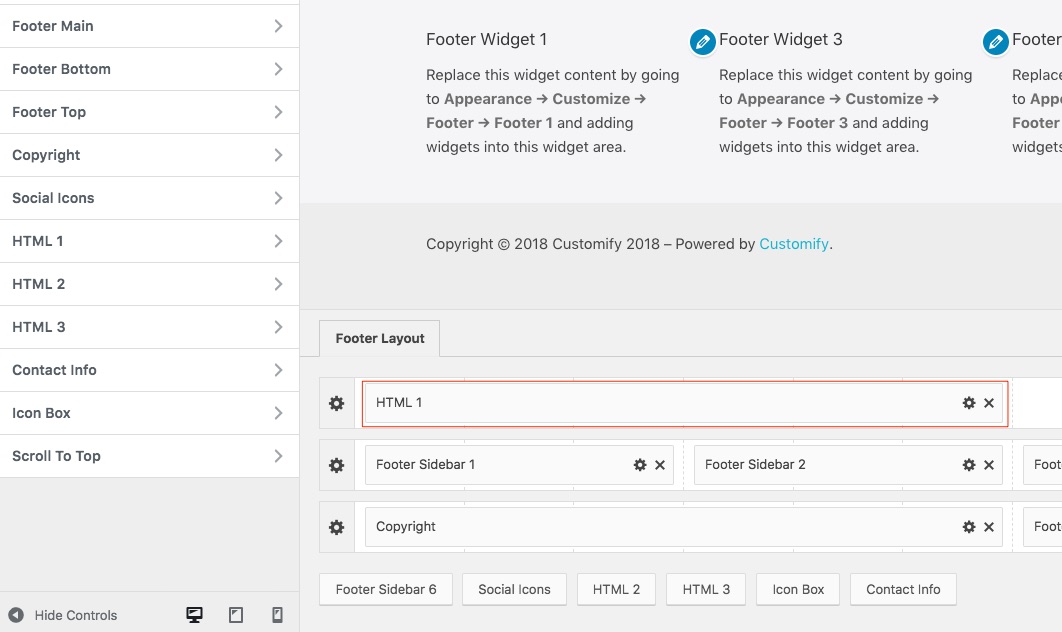The image size is (1062, 632).
Task: Edit Footer Widget 3 pencil icon
Action: (x=703, y=42)
